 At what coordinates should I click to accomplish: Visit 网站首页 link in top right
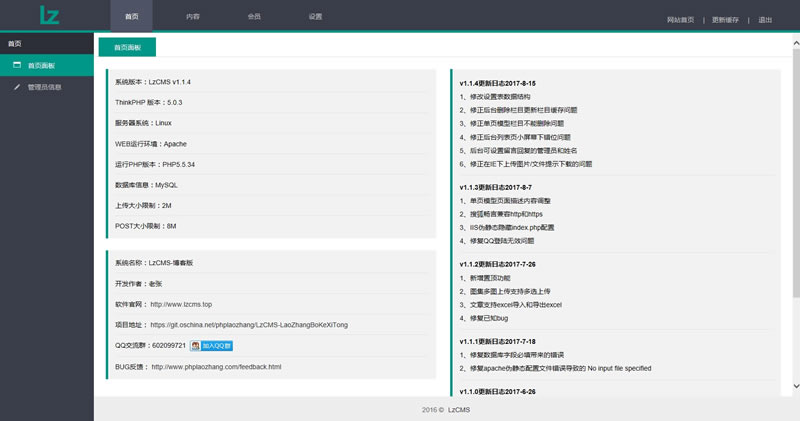[680, 19]
